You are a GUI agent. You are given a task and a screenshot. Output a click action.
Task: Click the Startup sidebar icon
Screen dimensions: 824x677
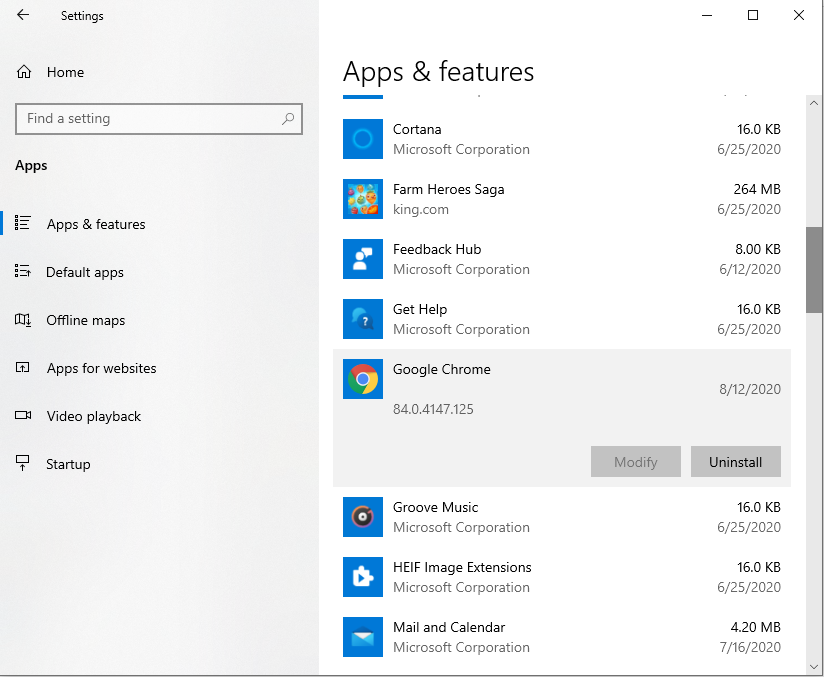click(23, 463)
